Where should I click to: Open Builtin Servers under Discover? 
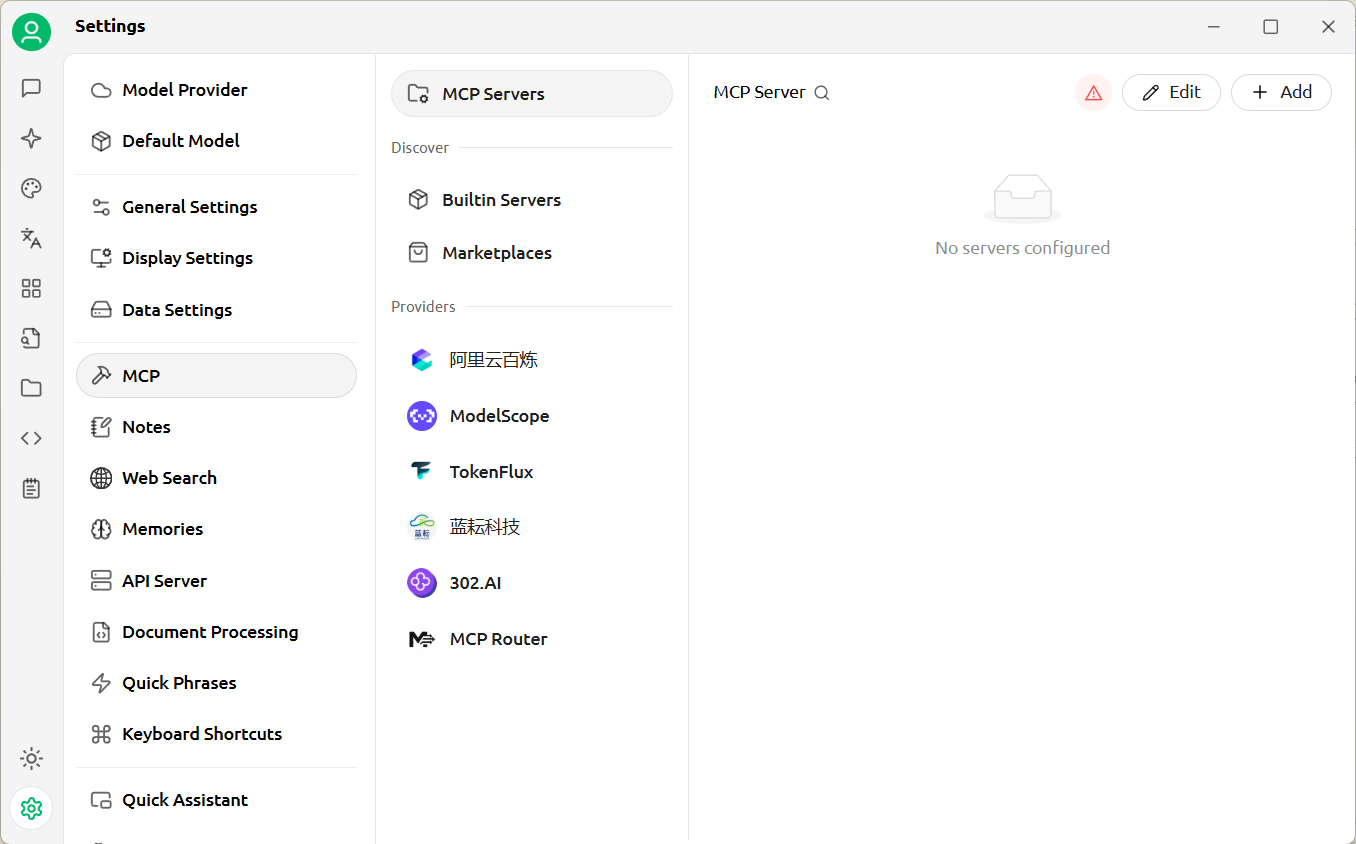click(x=532, y=200)
